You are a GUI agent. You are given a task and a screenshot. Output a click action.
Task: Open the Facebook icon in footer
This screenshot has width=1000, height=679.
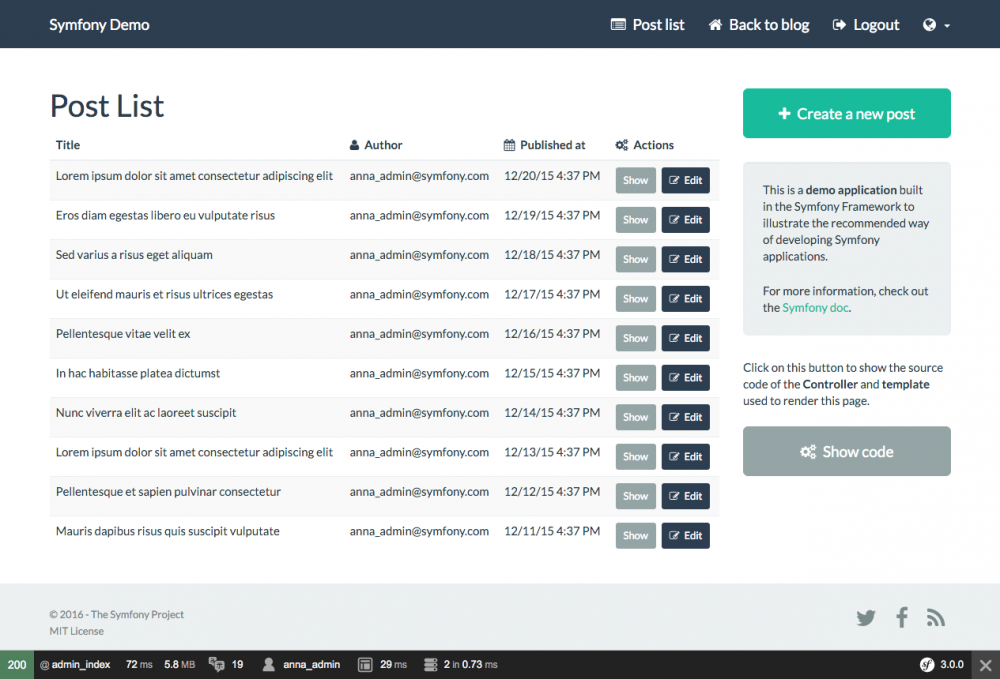click(902, 617)
